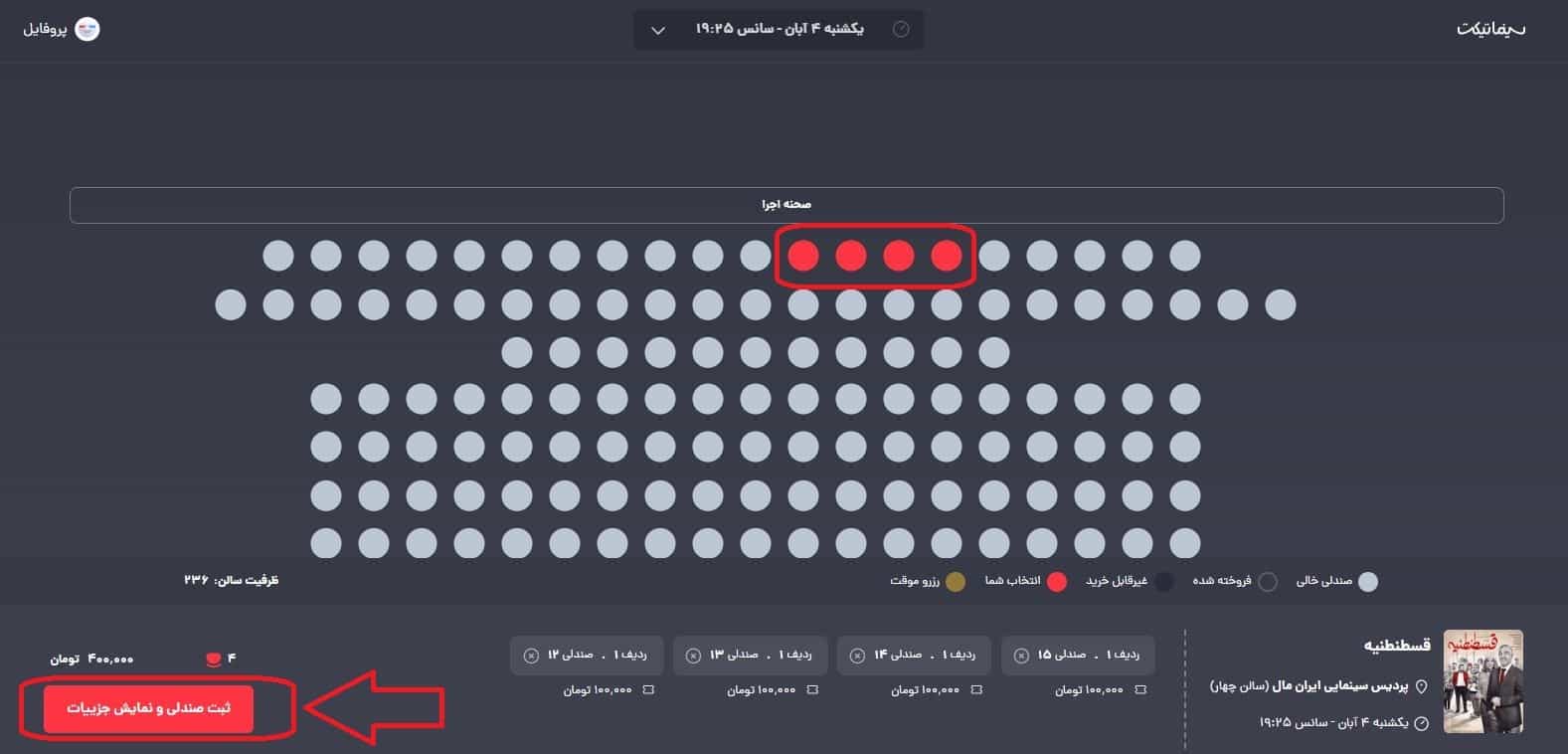Click the movie poster thumbnail
Image resolution: width=1568 pixels, height=754 pixels.
(x=1482, y=681)
